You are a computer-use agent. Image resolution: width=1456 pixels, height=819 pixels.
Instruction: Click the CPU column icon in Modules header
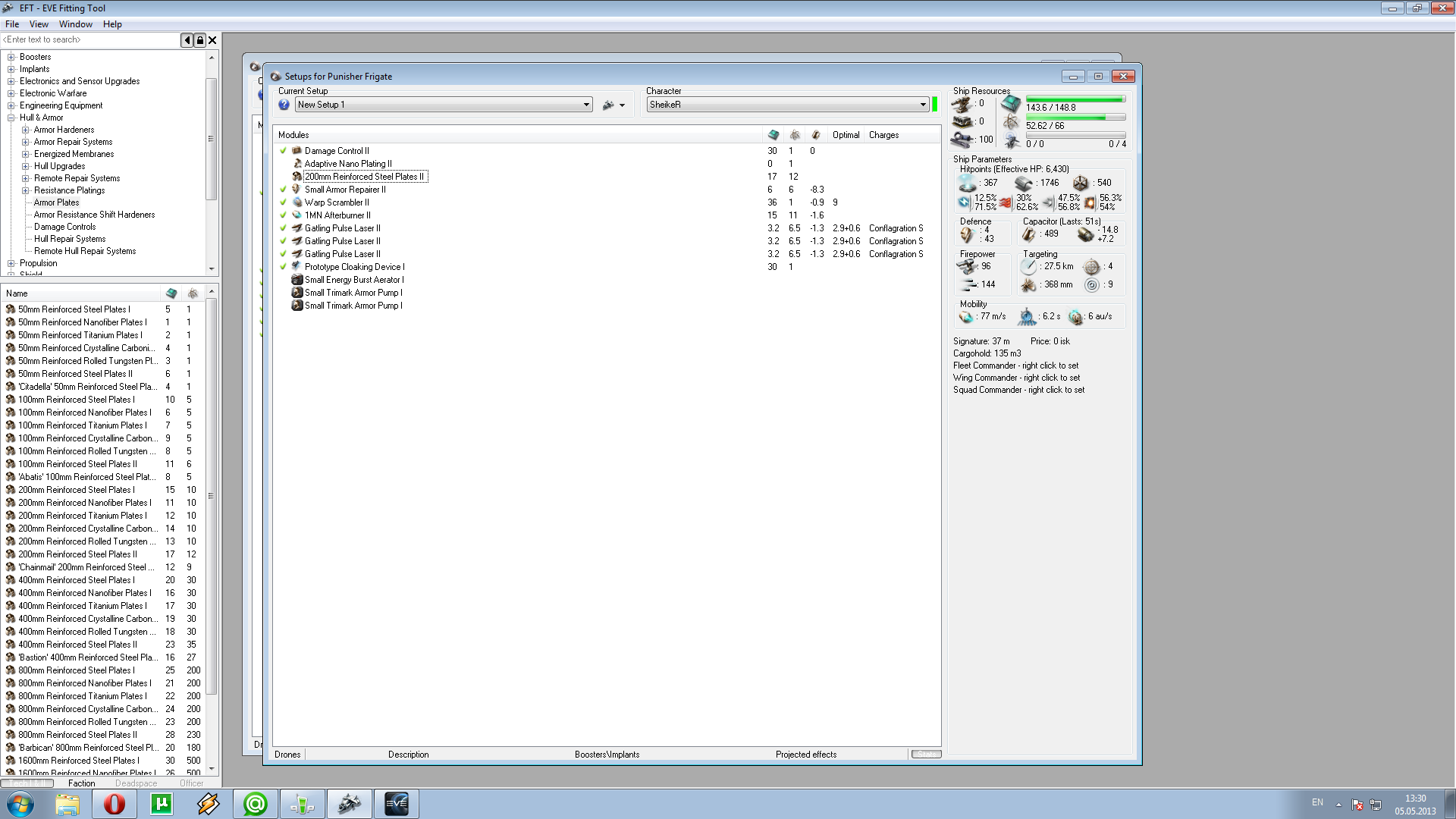(773, 135)
